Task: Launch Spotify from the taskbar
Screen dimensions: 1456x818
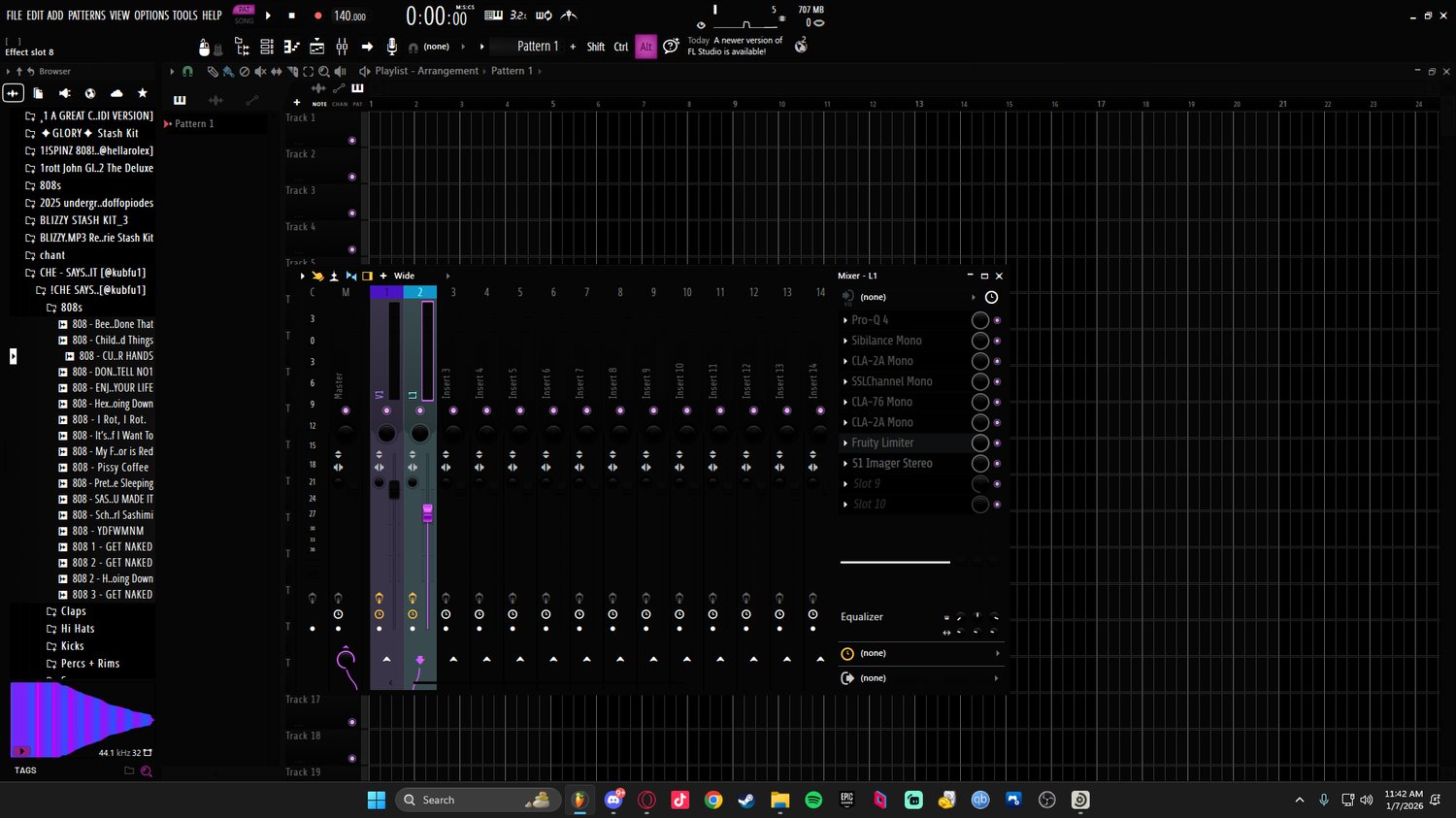Action: pyautogui.click(x=813, y=800)
